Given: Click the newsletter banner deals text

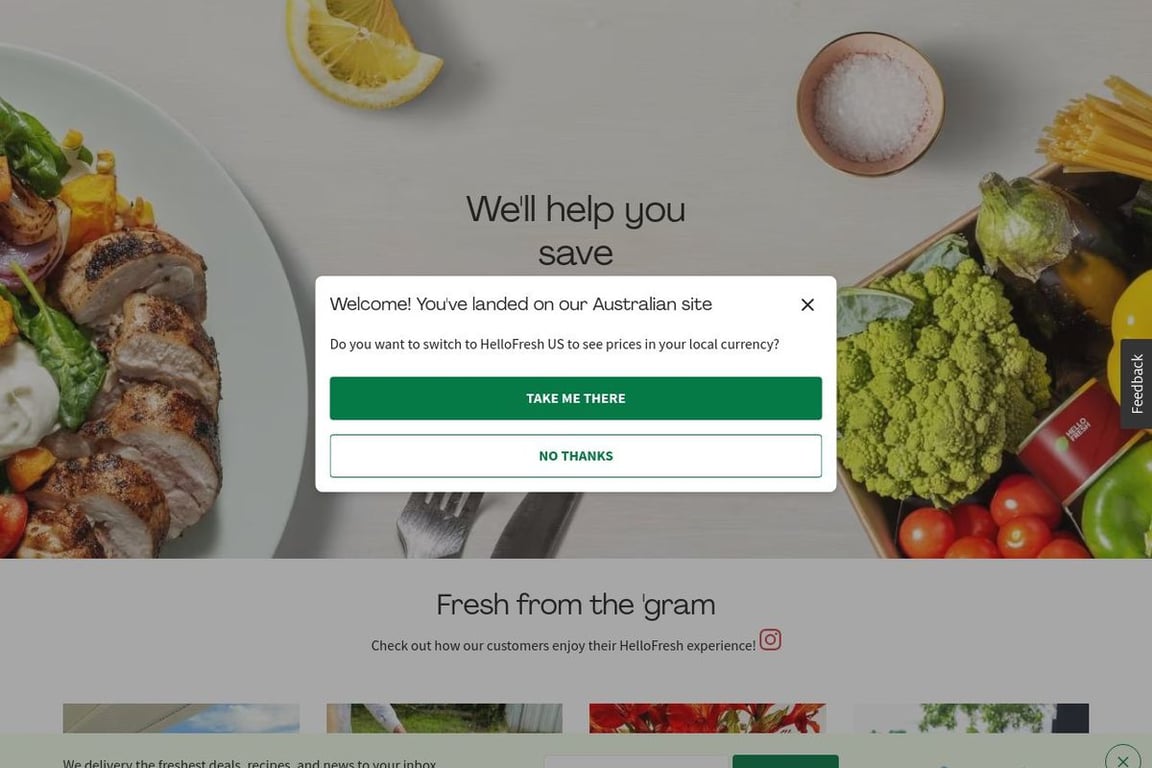Looking at the screenshot, I should (x=250, y=763).
